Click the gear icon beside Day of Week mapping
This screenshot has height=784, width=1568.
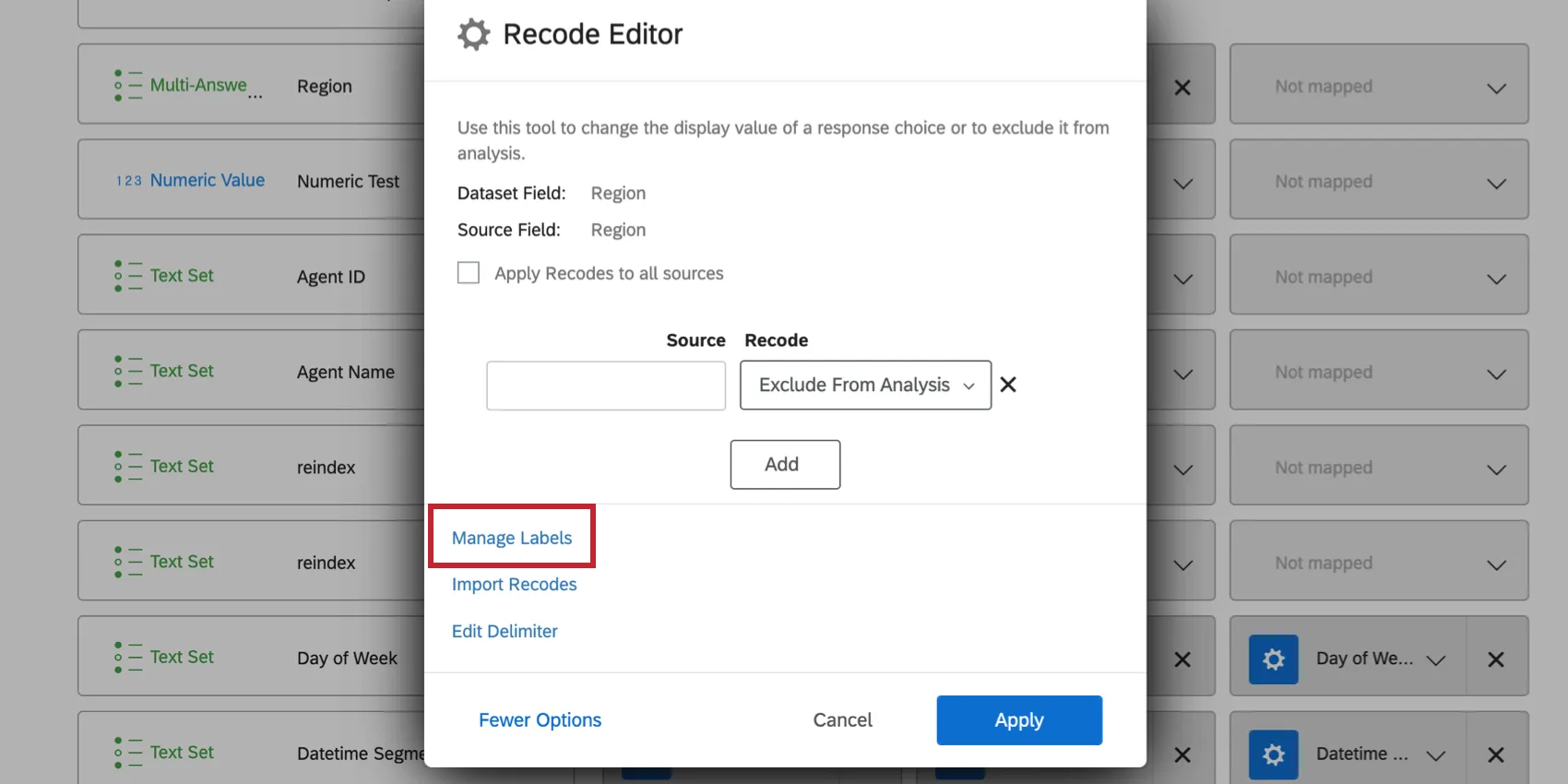coord(1273,659)
